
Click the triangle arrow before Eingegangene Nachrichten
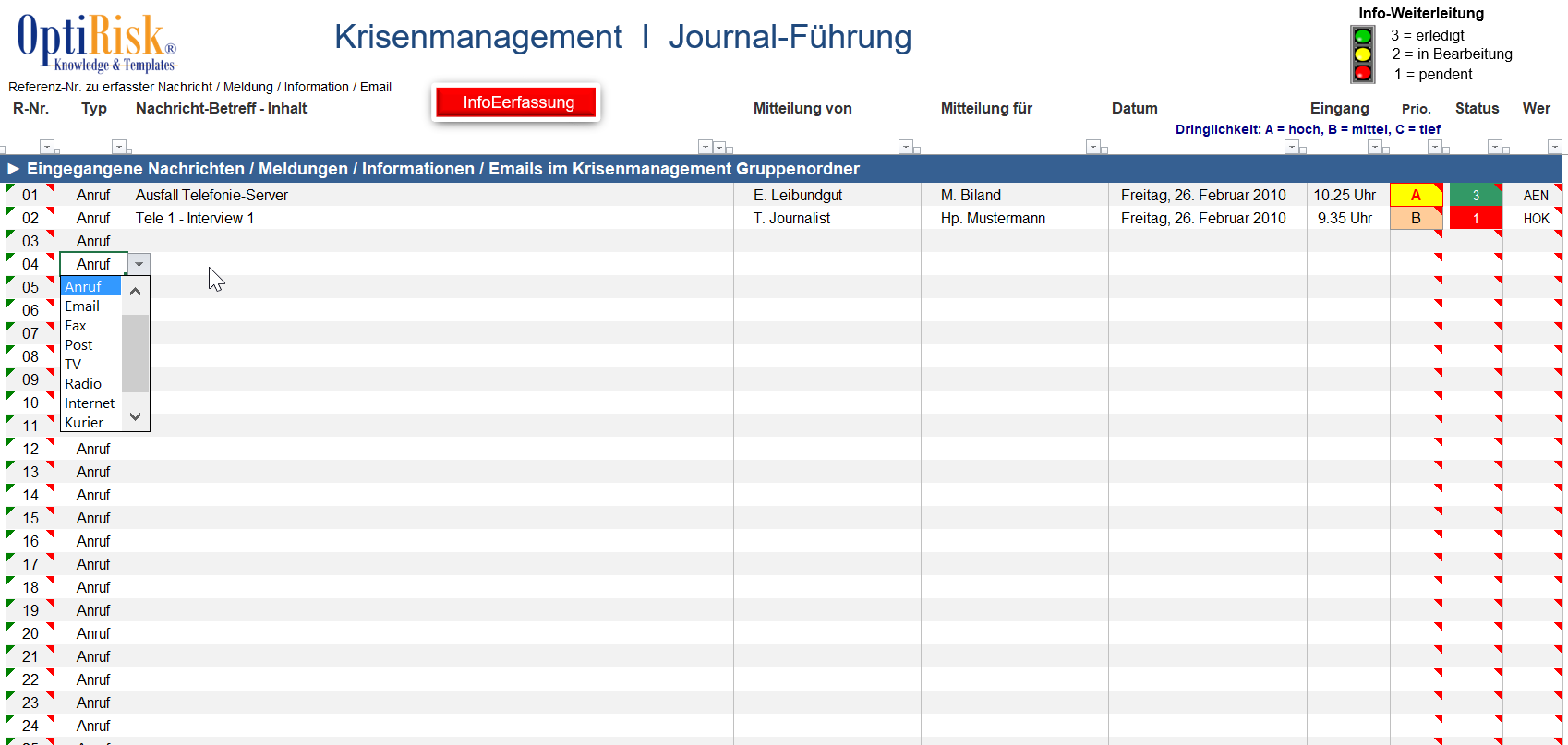pyautogui.click(x=14, y=169)
